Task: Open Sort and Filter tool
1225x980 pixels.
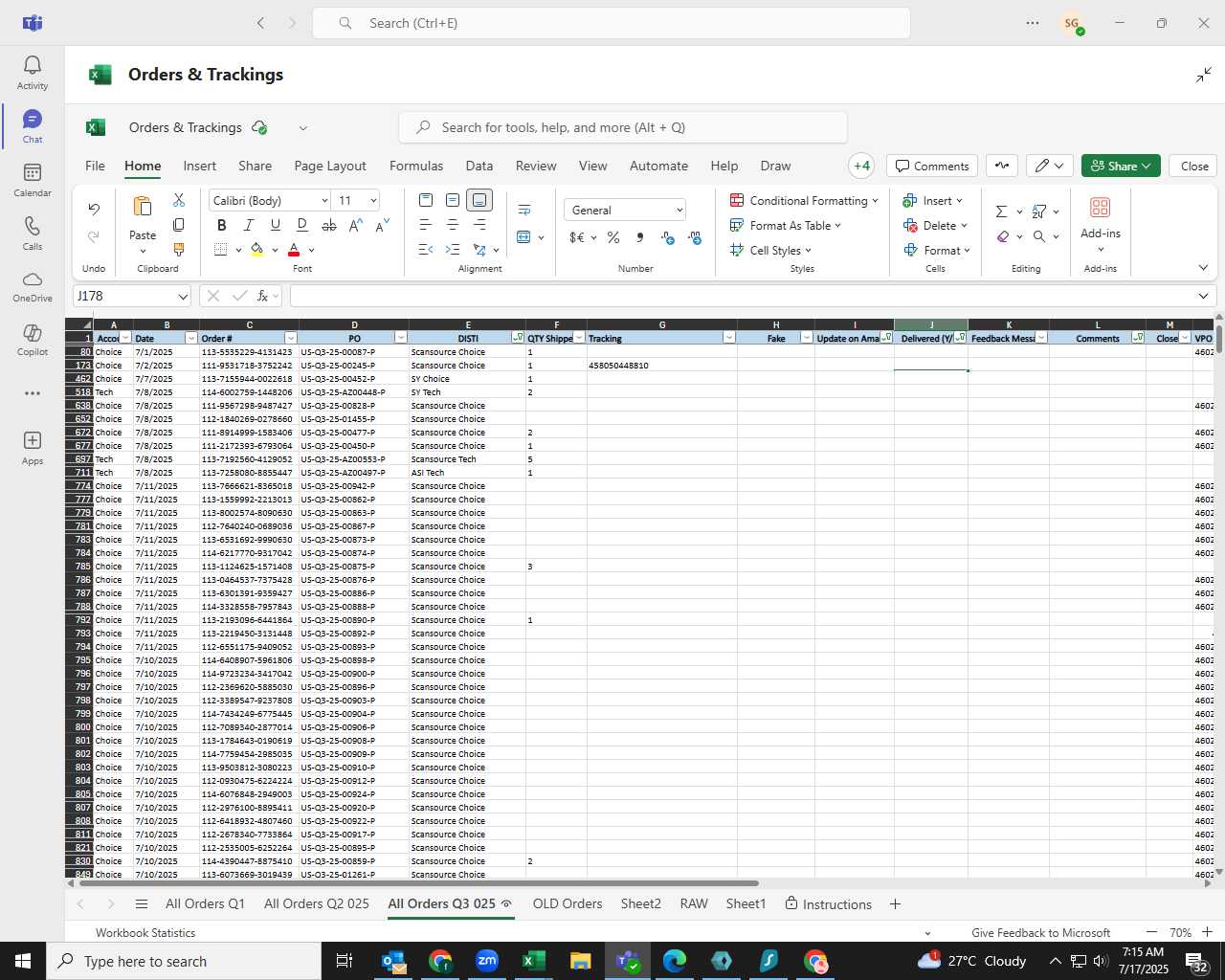Action: pos(1039,212)
